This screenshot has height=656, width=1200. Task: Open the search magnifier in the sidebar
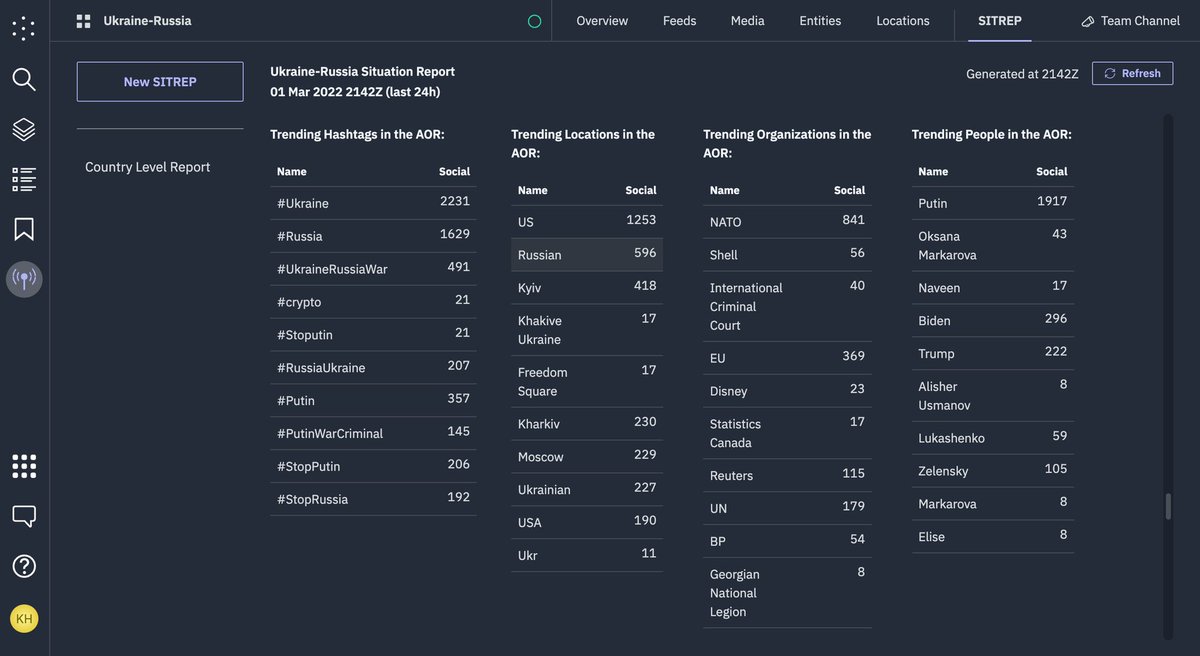(x=24, y=80)
